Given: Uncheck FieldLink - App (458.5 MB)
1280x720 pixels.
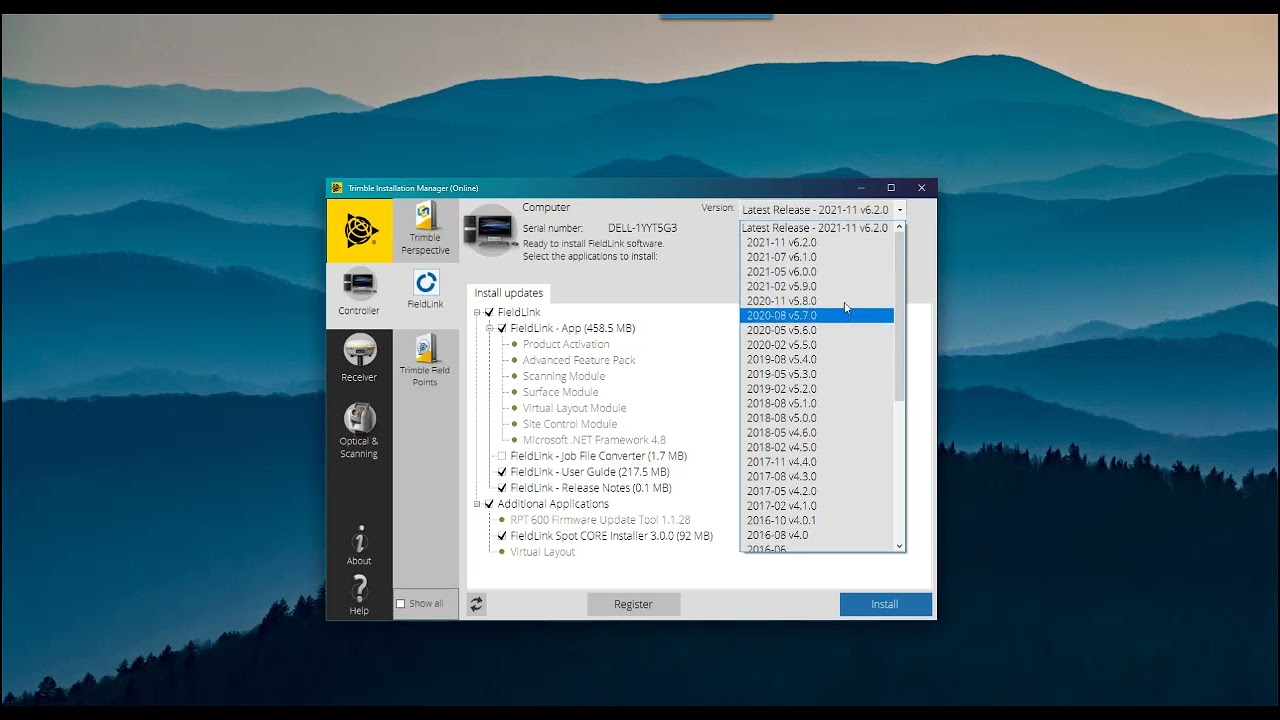Looking at the screenshot, I should (x=502, y=329).
